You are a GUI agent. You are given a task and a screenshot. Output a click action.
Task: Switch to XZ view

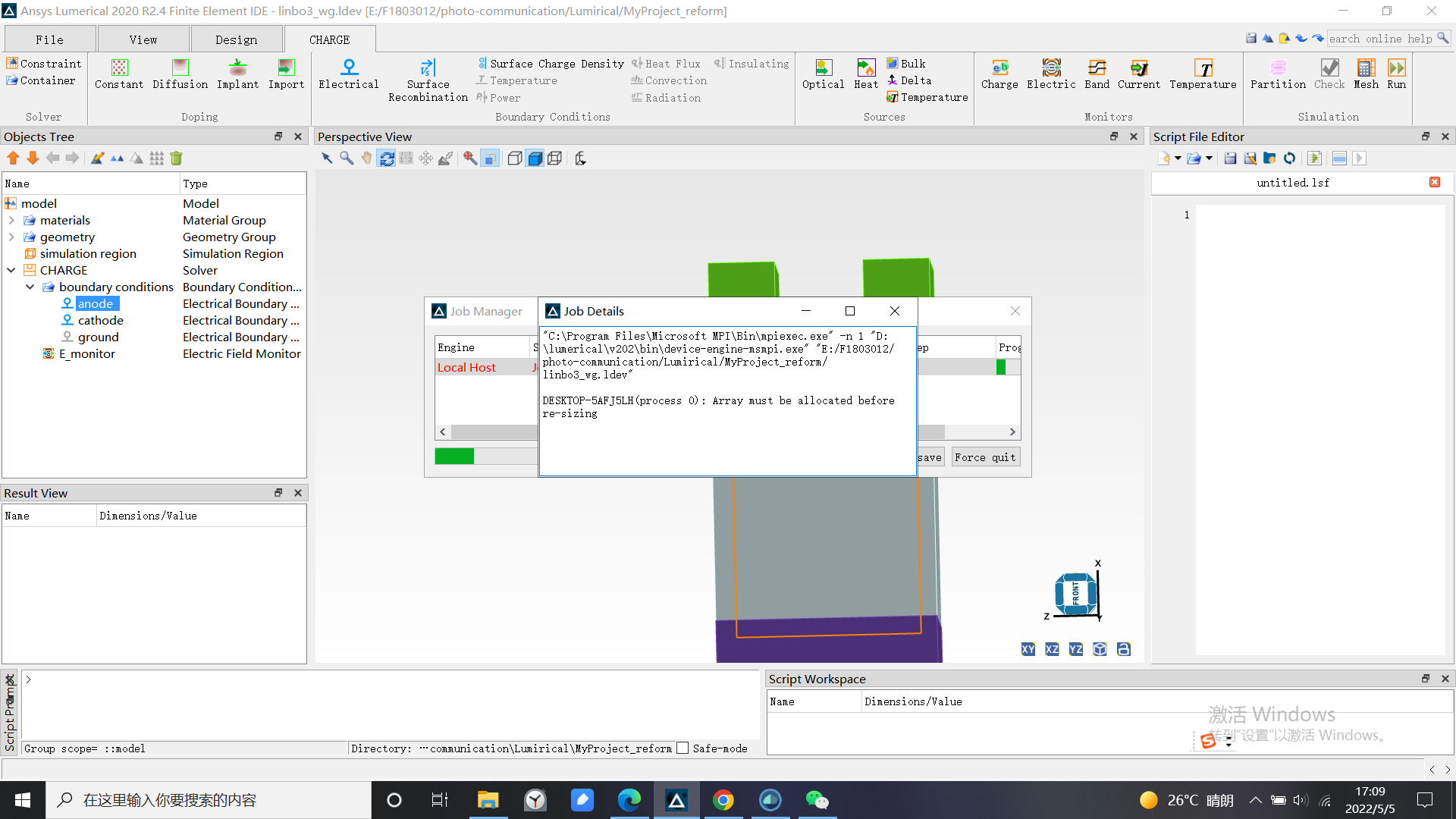(1052, 649)
